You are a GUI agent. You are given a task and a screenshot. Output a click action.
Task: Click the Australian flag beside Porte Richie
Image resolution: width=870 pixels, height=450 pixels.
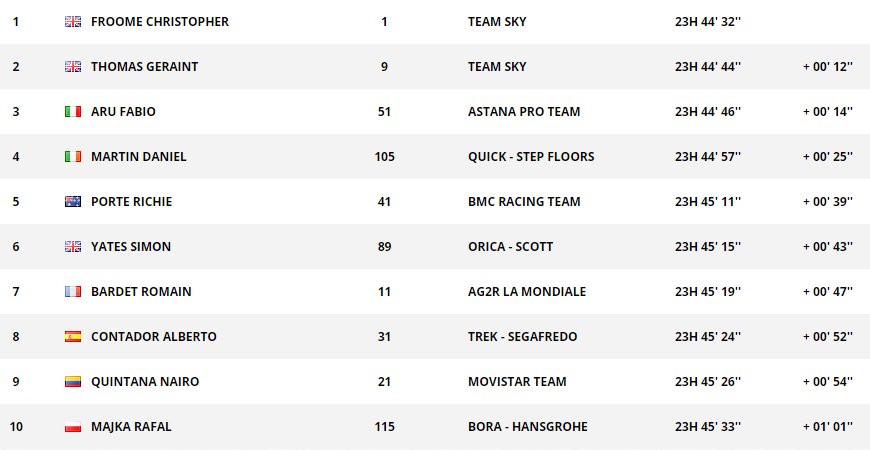72,202
